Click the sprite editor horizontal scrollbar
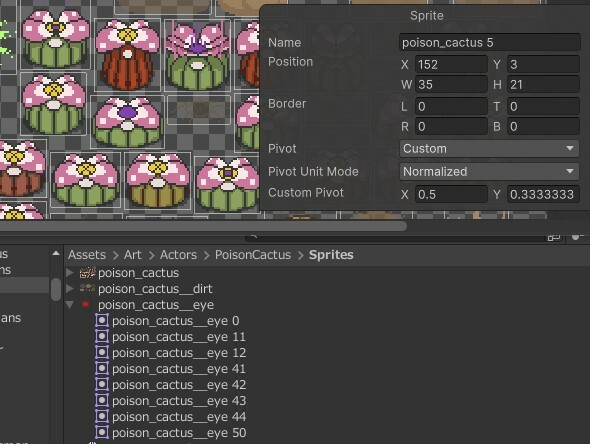This screenshot has height=444, width=590. [x=203, y=226]
